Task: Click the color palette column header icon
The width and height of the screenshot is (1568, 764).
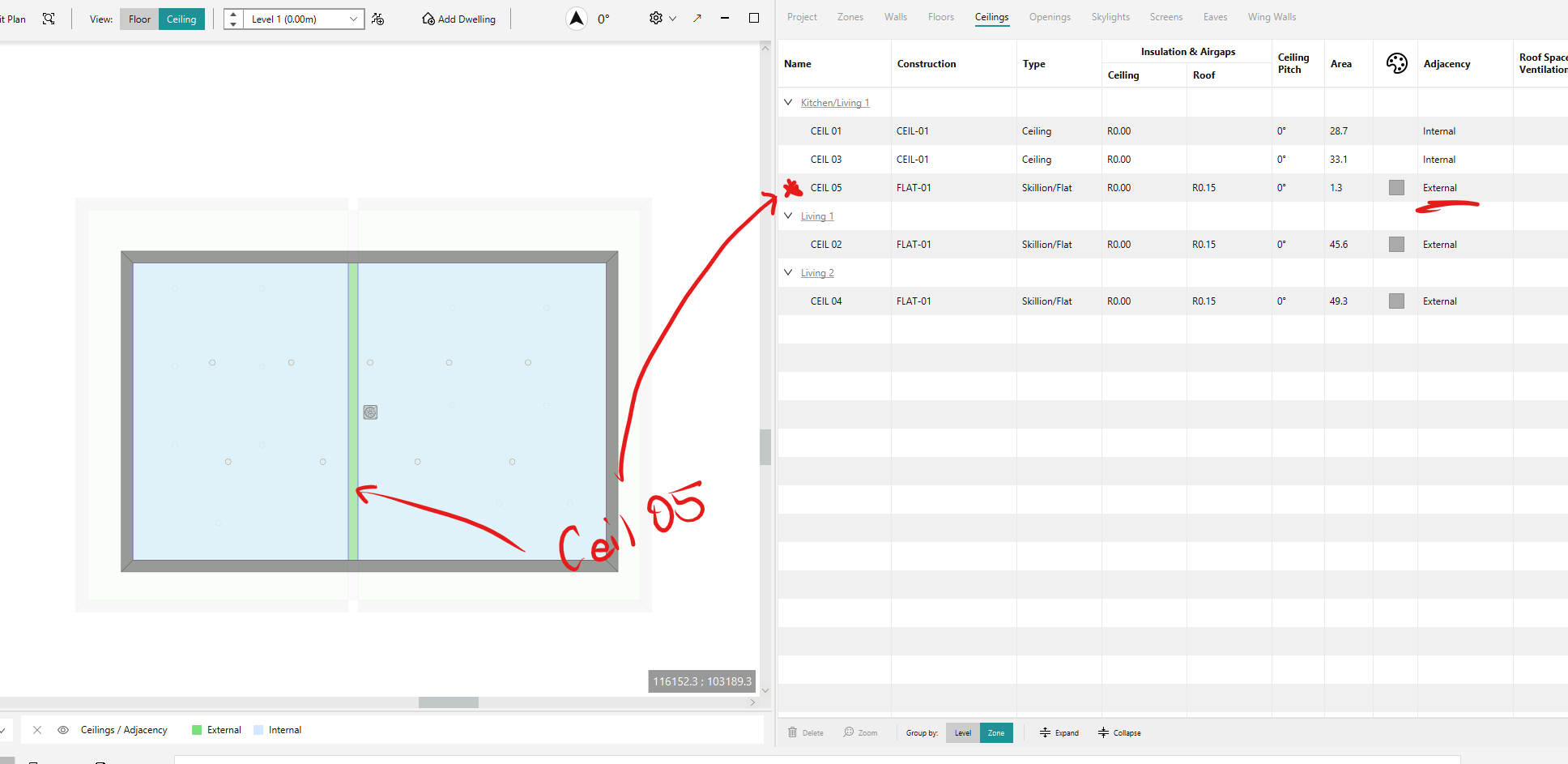Action: click(x=1396, y=63)
